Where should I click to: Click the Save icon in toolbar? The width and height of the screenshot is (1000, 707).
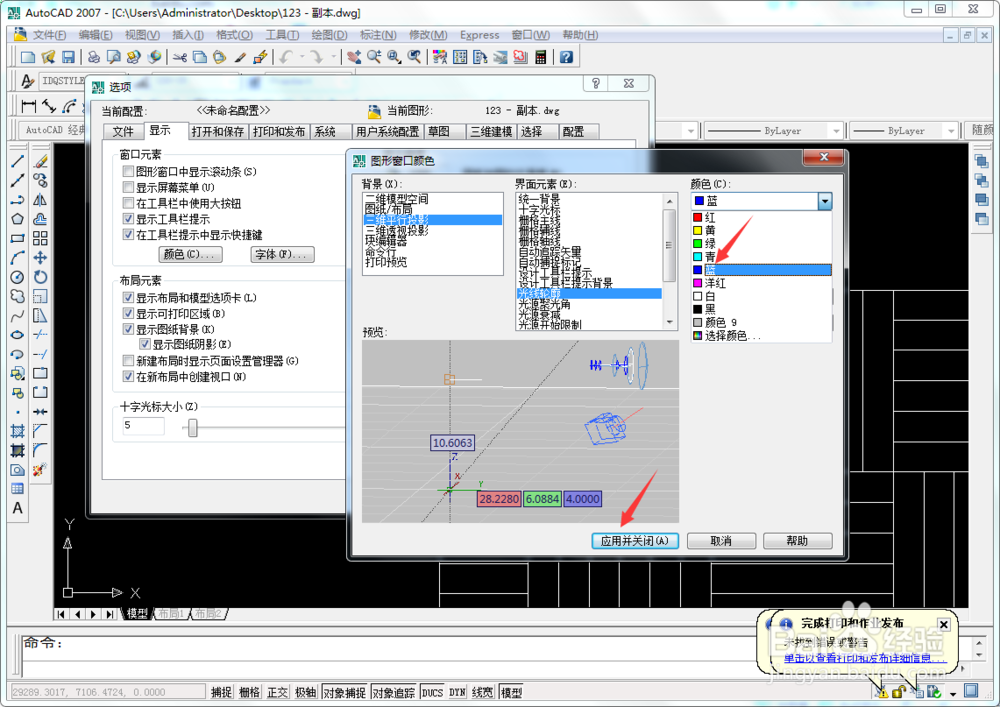(68, 57)
